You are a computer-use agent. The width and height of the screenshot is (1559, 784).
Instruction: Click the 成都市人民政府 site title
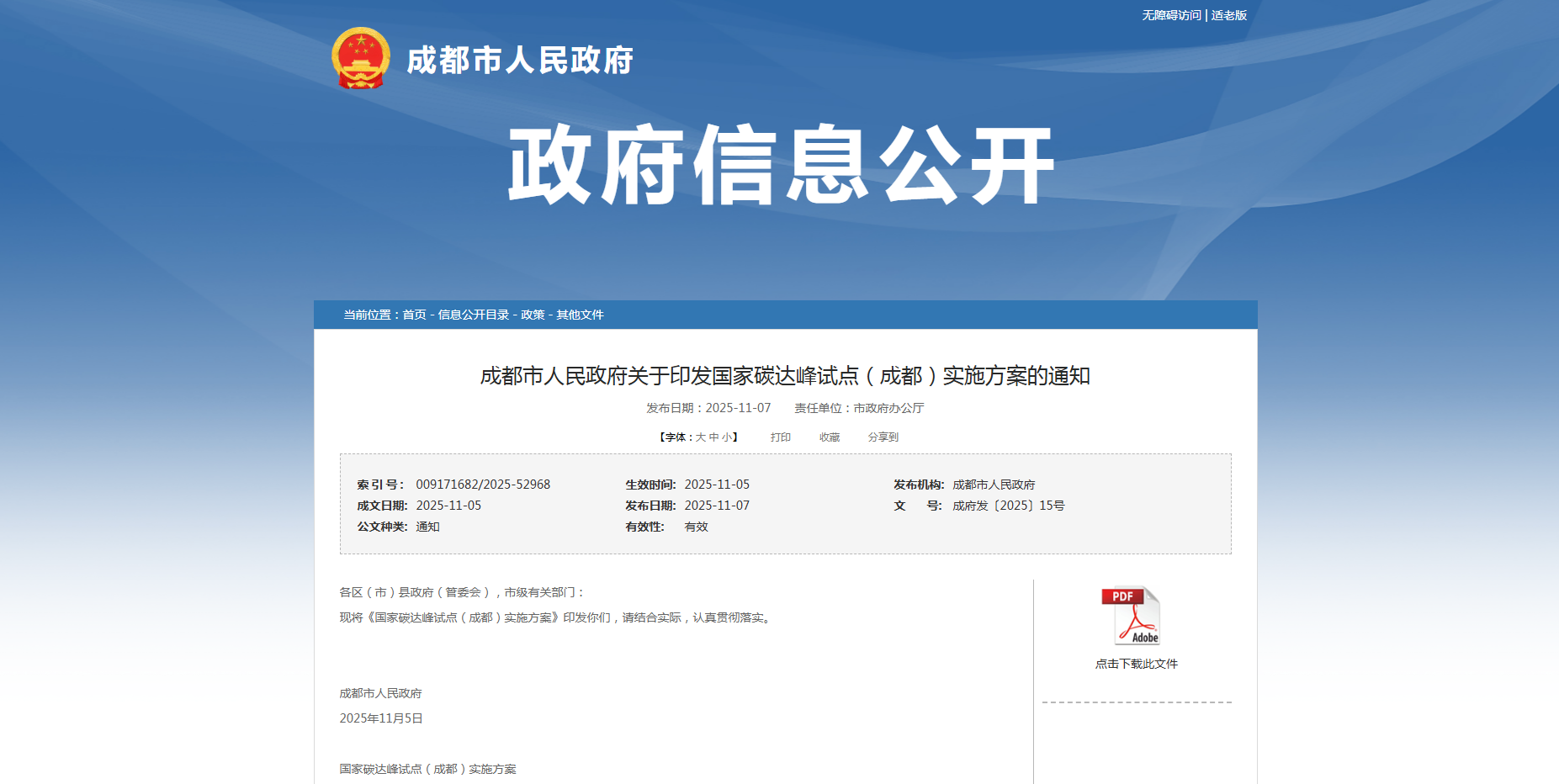(x=521, y=60)
